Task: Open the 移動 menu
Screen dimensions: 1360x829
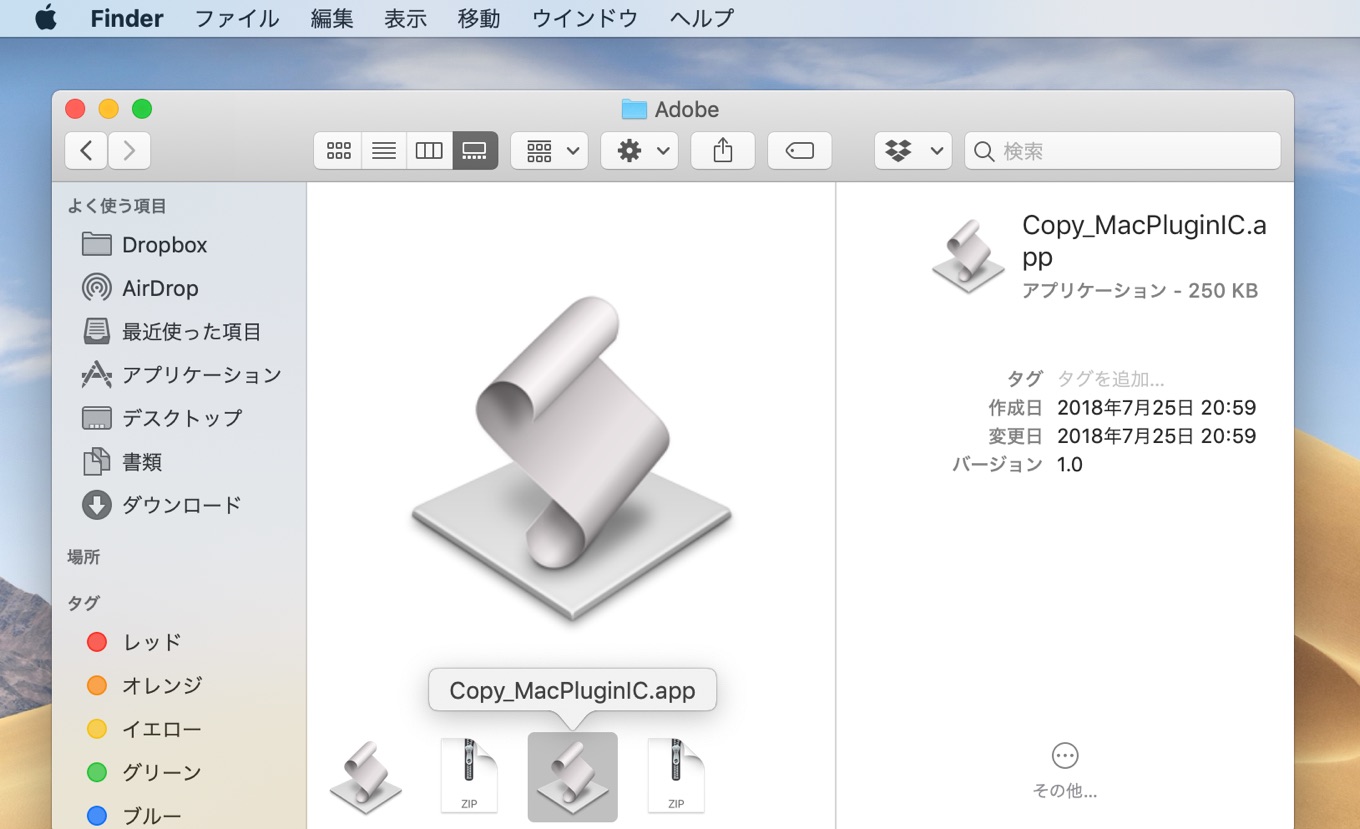Action: (479, 18)
